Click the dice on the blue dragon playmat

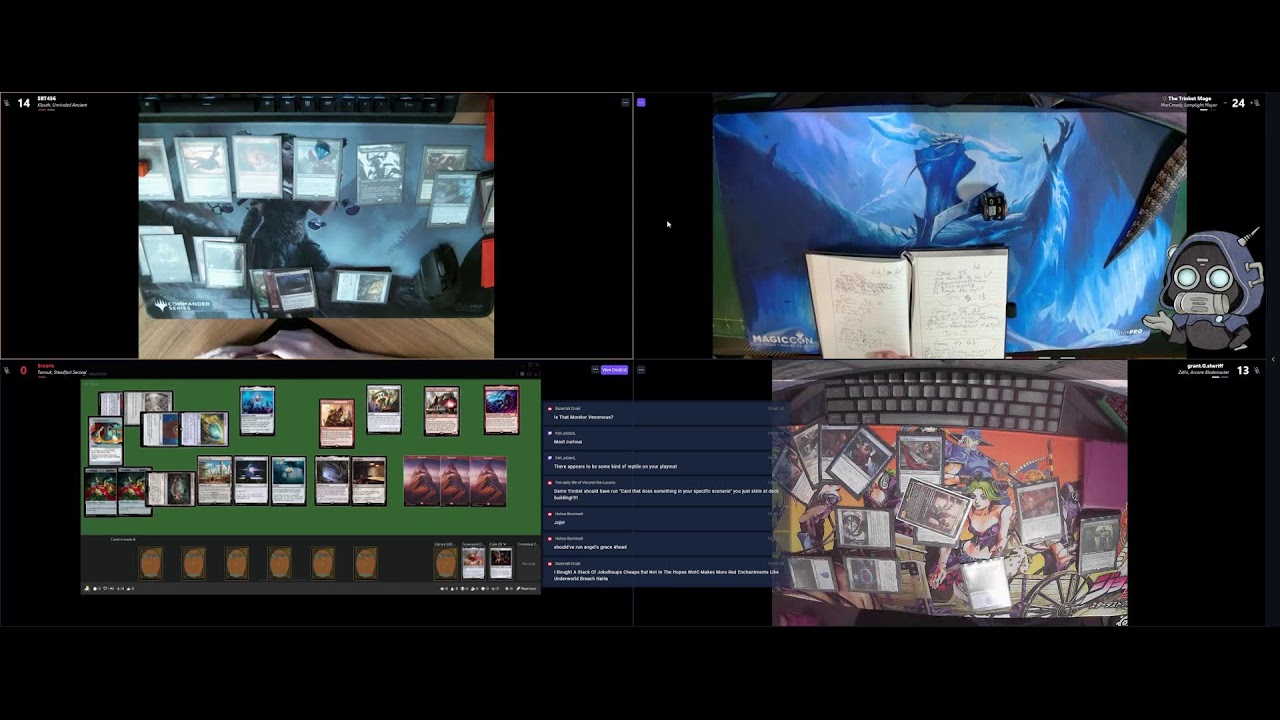point(993,207)
